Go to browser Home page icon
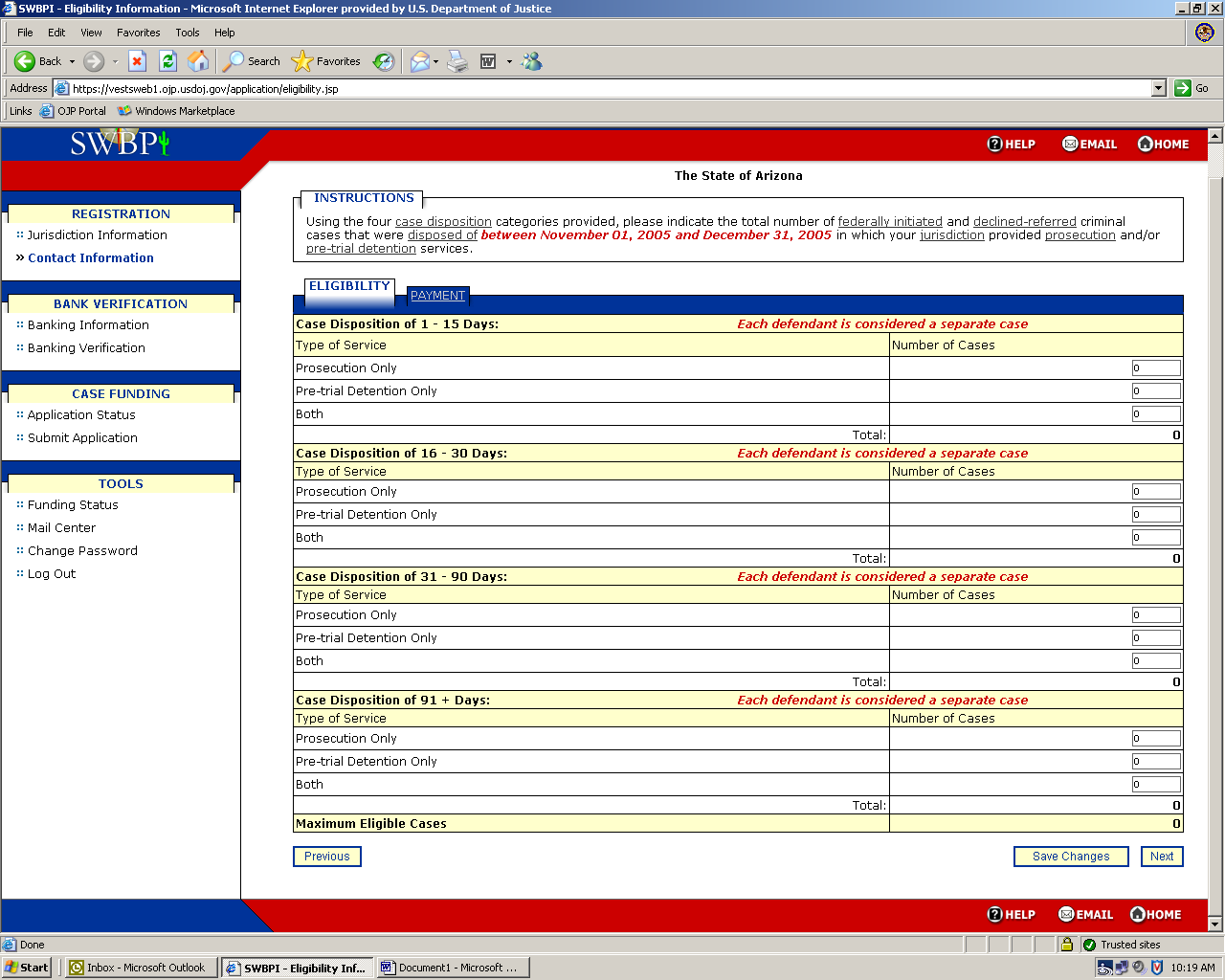The height and width of the screenshot is (980, 1225). click(x=198, y=61)
